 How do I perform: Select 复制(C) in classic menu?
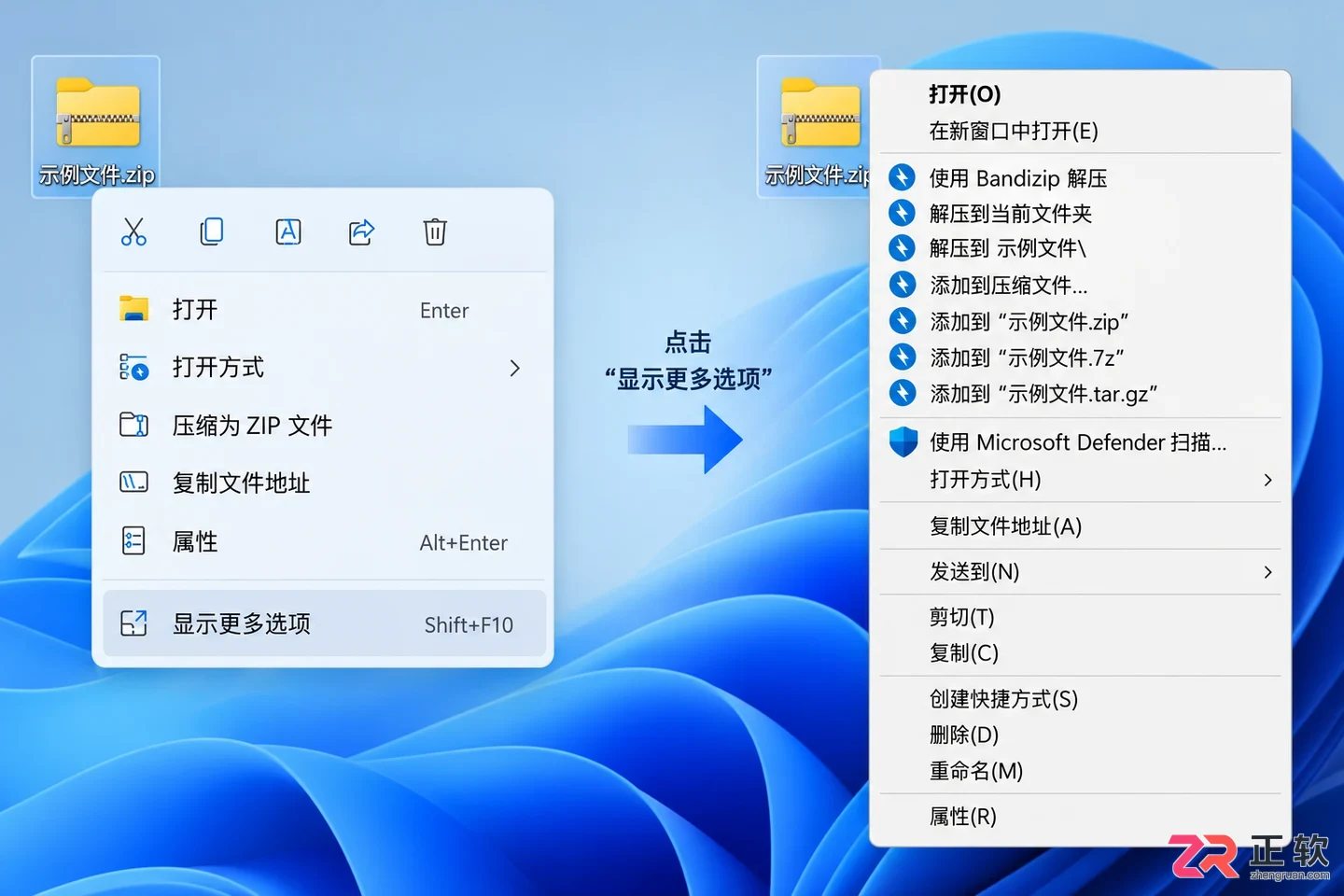(x=1080, y=653)
